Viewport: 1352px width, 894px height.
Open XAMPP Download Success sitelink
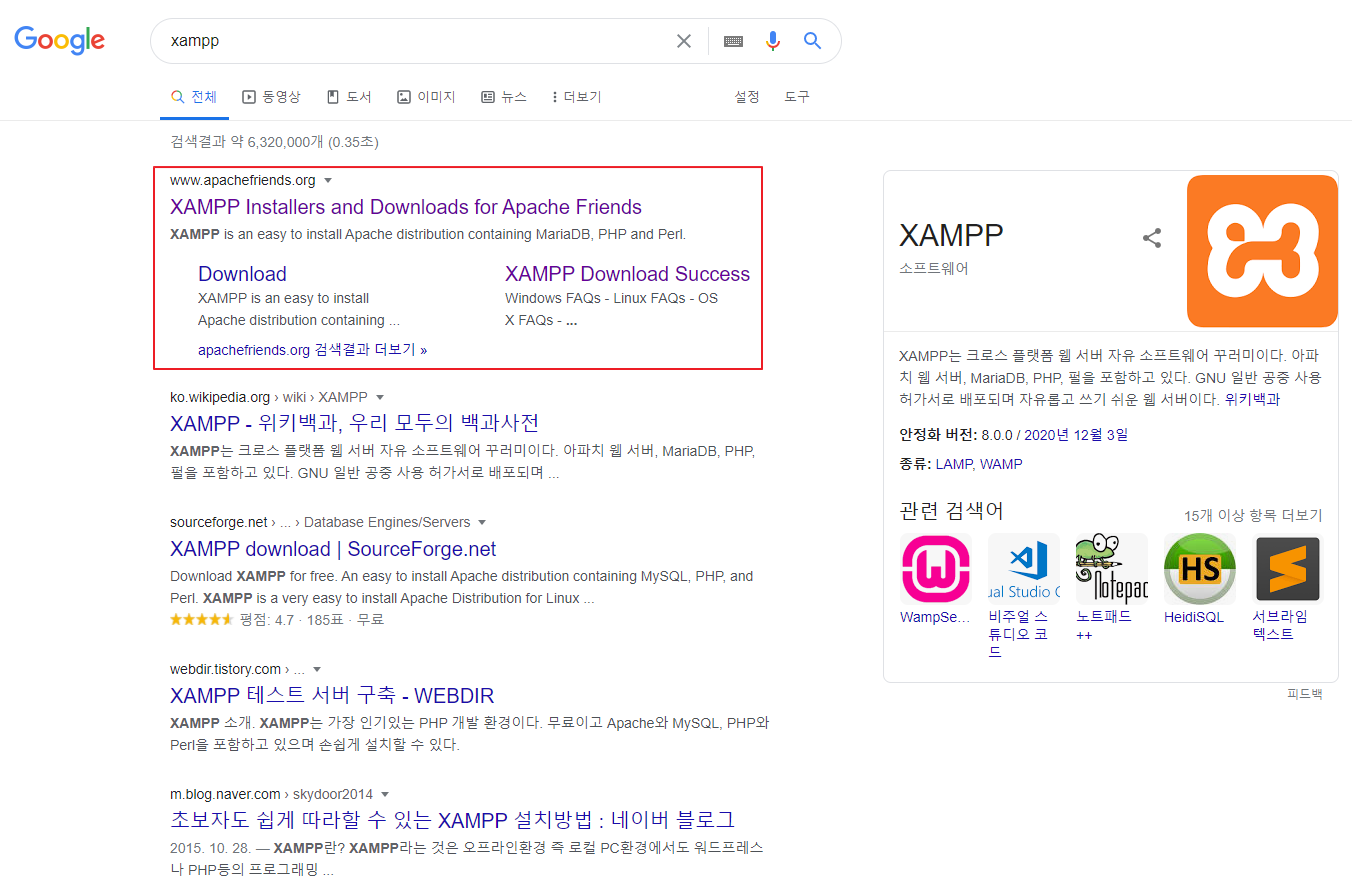(x=627, y=274)
